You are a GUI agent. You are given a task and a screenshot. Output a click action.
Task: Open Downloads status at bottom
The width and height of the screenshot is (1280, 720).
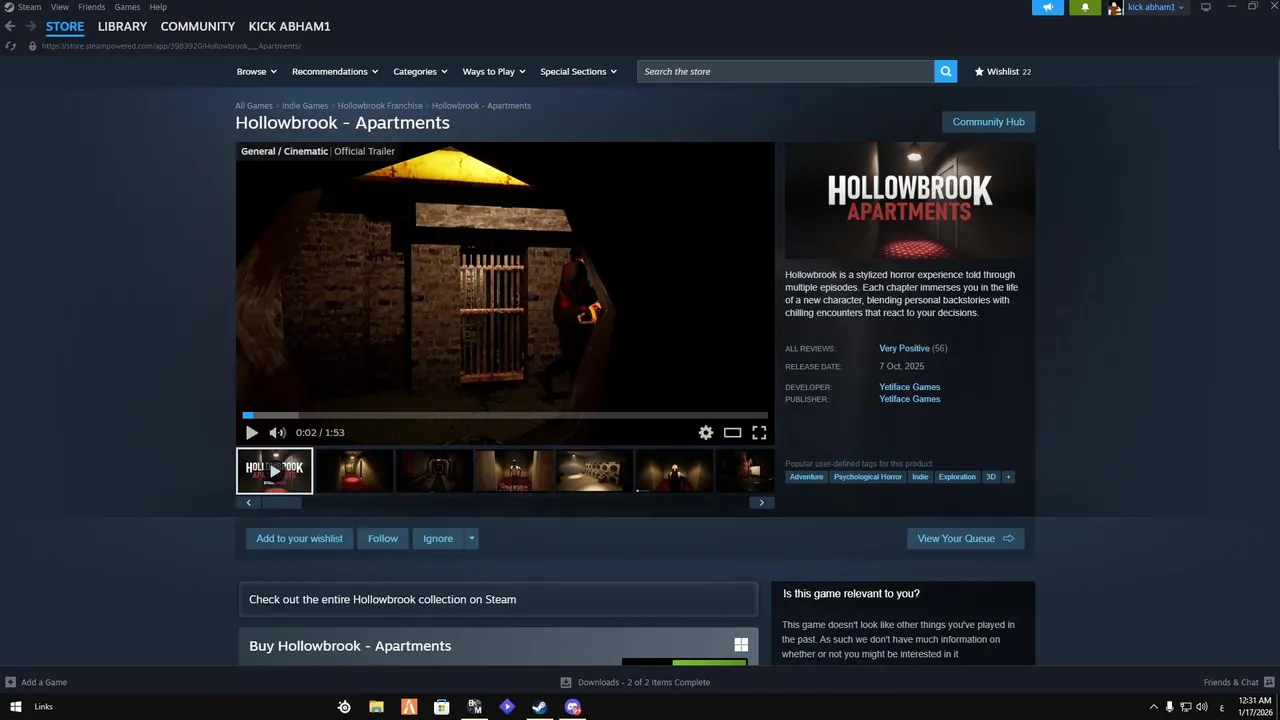point(635,682)
